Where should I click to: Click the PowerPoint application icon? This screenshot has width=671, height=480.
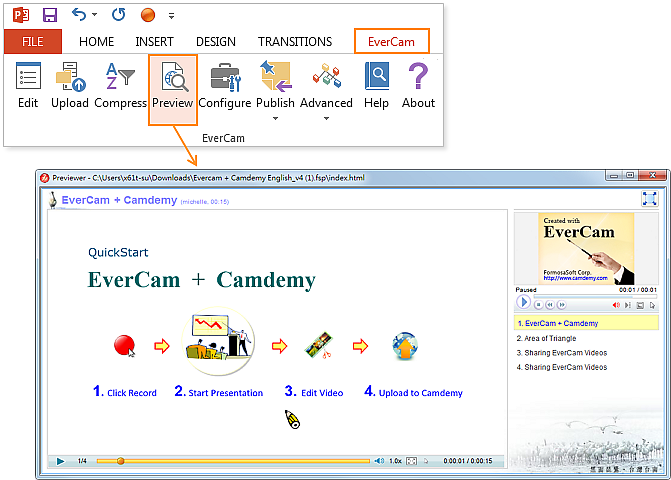point(21,15)
